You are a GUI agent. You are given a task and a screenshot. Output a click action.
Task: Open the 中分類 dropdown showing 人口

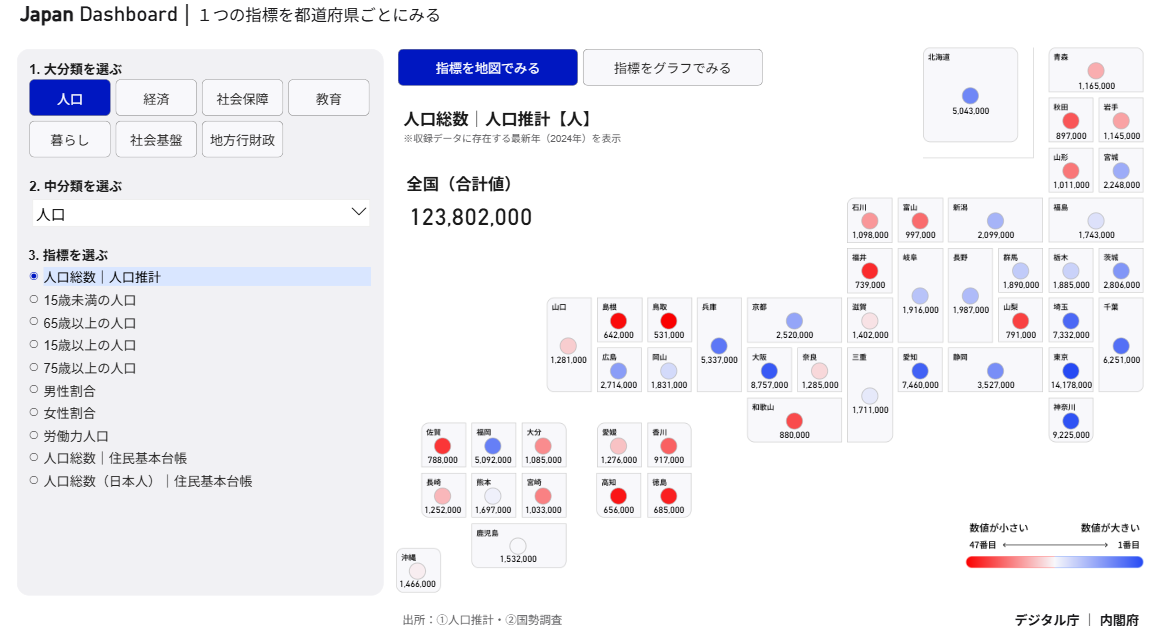(x=200, y=213)
